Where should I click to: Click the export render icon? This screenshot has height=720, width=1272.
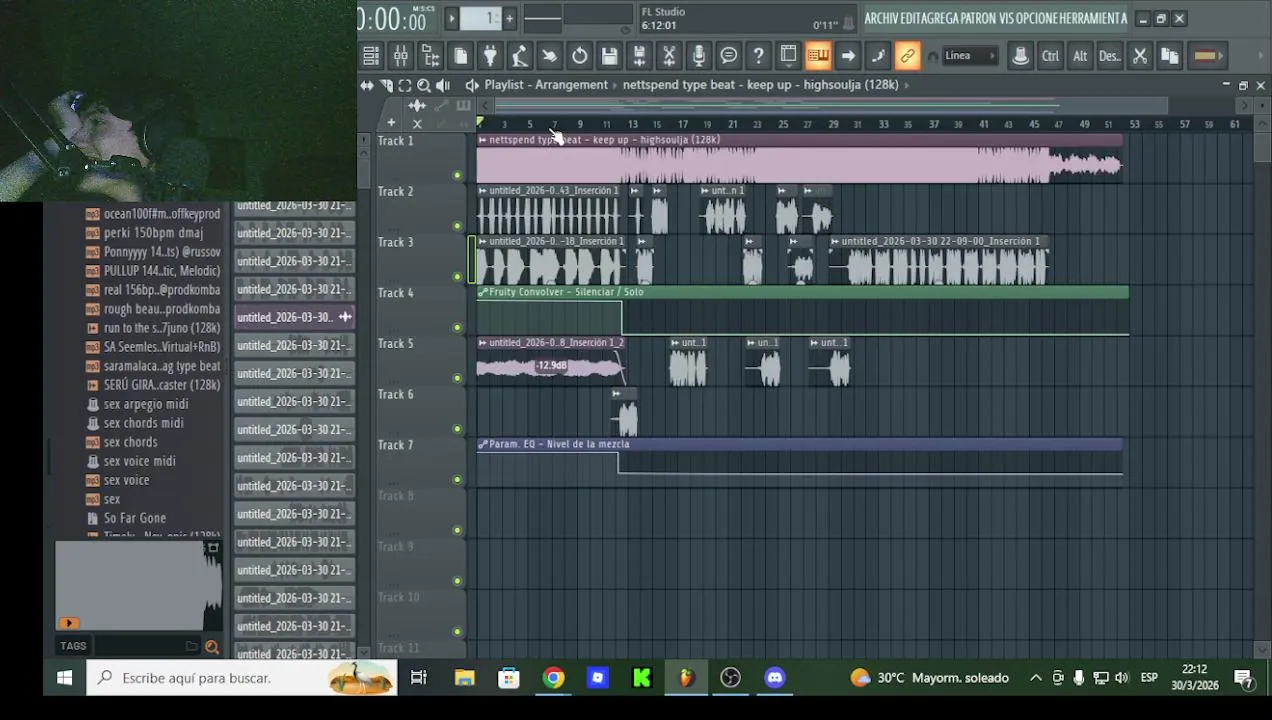click(x=639, y=56)
